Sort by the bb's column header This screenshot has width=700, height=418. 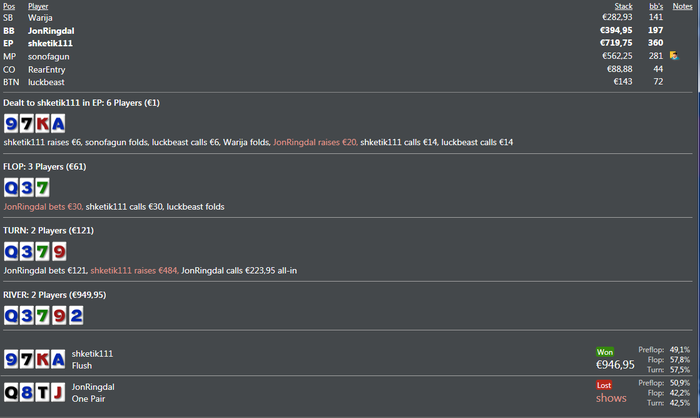click(656, 6)
